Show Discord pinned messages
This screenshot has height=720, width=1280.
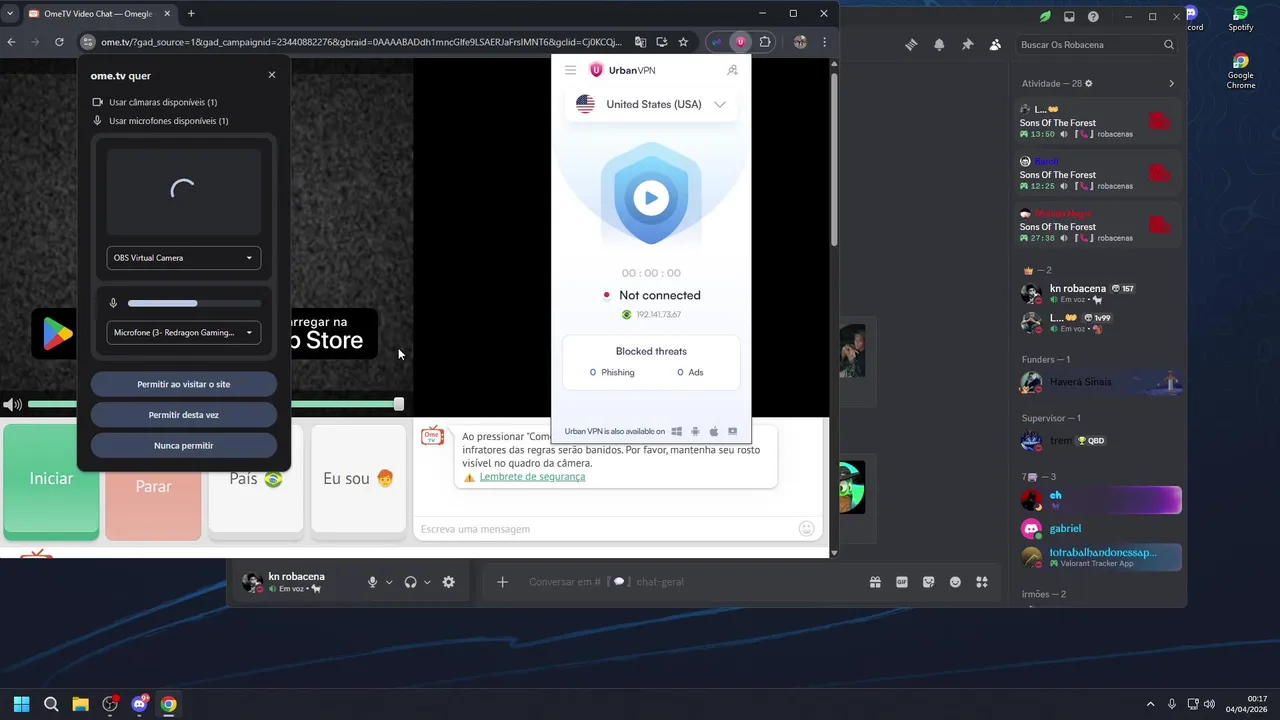coord(967,44)
